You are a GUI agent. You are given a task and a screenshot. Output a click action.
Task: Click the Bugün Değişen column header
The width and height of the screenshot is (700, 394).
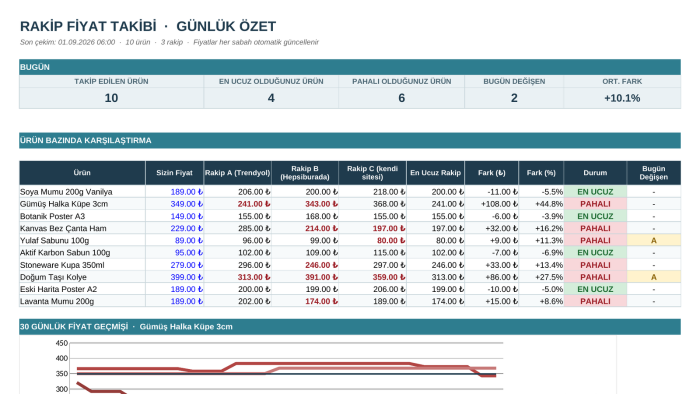[654, 173]
